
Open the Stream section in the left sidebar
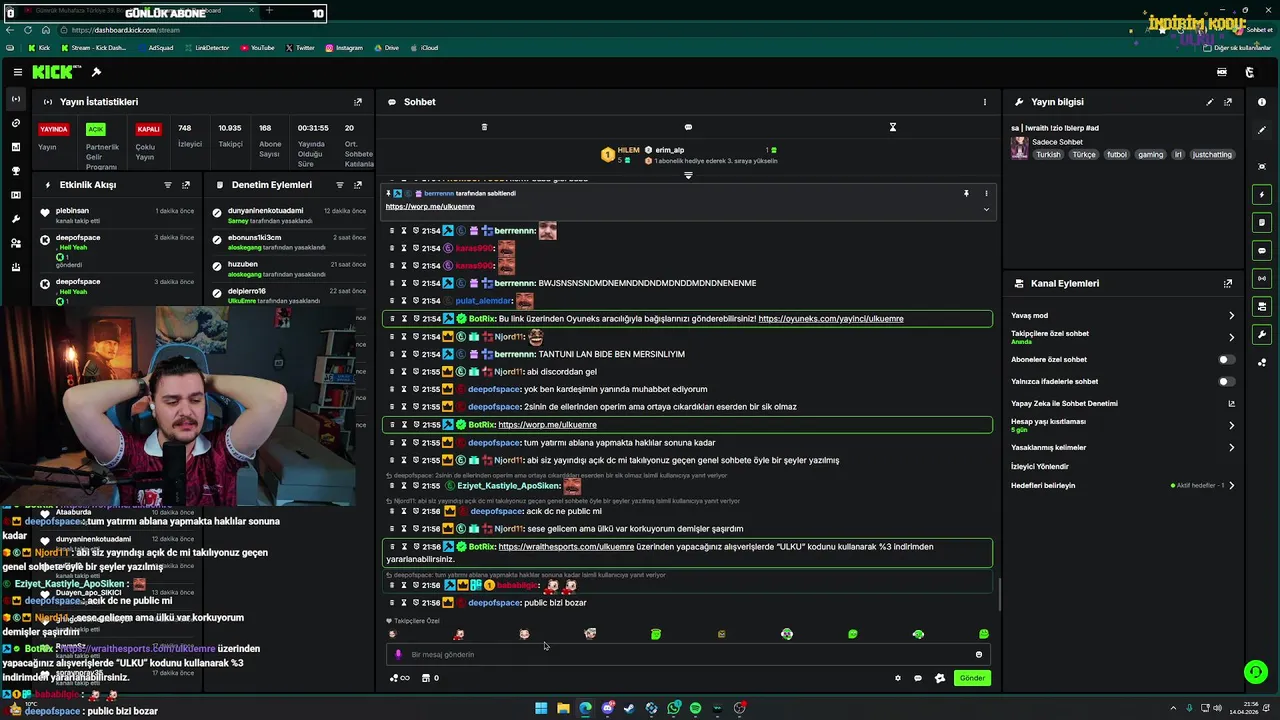(15, 99)
